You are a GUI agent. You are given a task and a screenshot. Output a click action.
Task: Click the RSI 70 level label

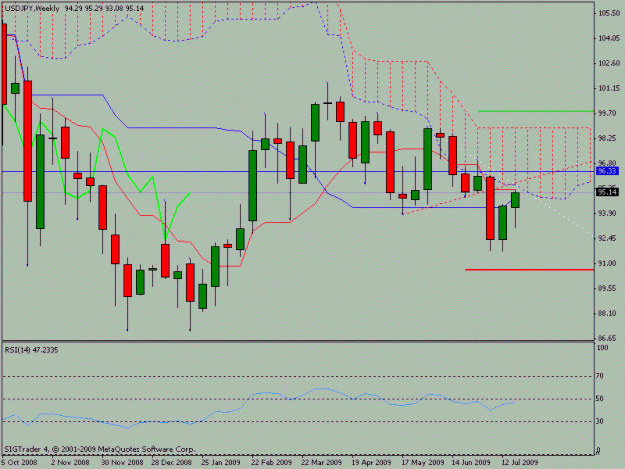coord(599,376)
